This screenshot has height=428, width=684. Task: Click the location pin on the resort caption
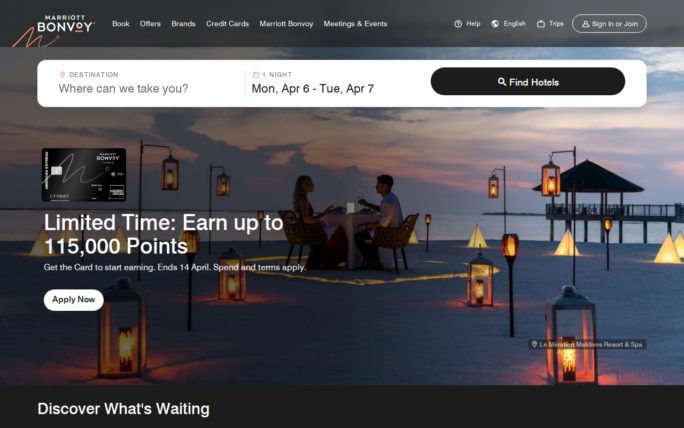tap(534, 344)
